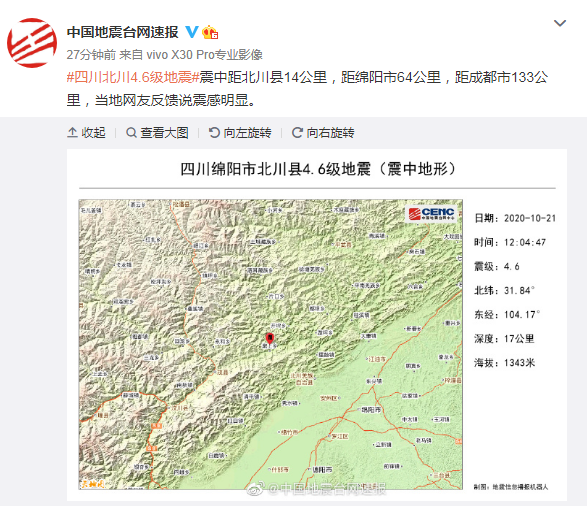Open the vivo X30 Pro专业影像 source link
Screen dimensions: 587x506
click(x=204, y=55)
